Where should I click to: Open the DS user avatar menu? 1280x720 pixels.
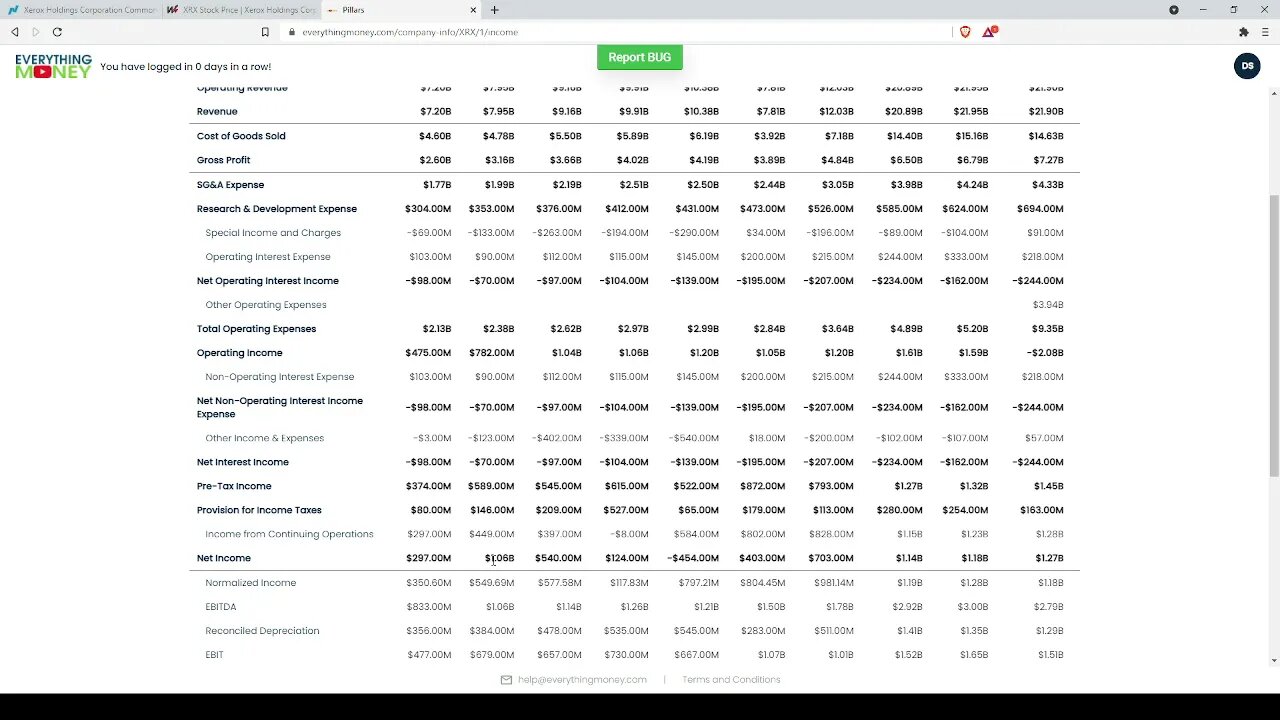(x=1247, y=66)
